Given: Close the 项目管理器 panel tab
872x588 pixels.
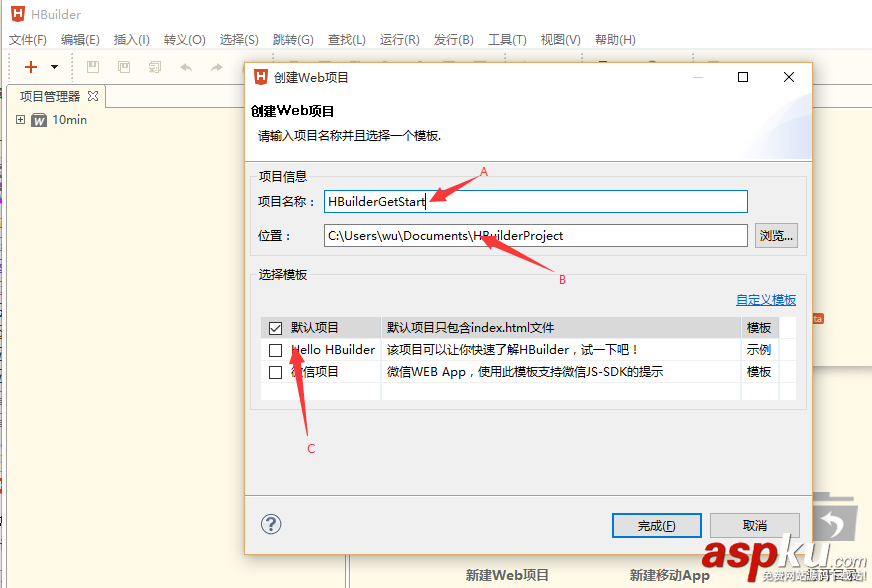Looking at the screenshot, I should (x=93, y=96).
